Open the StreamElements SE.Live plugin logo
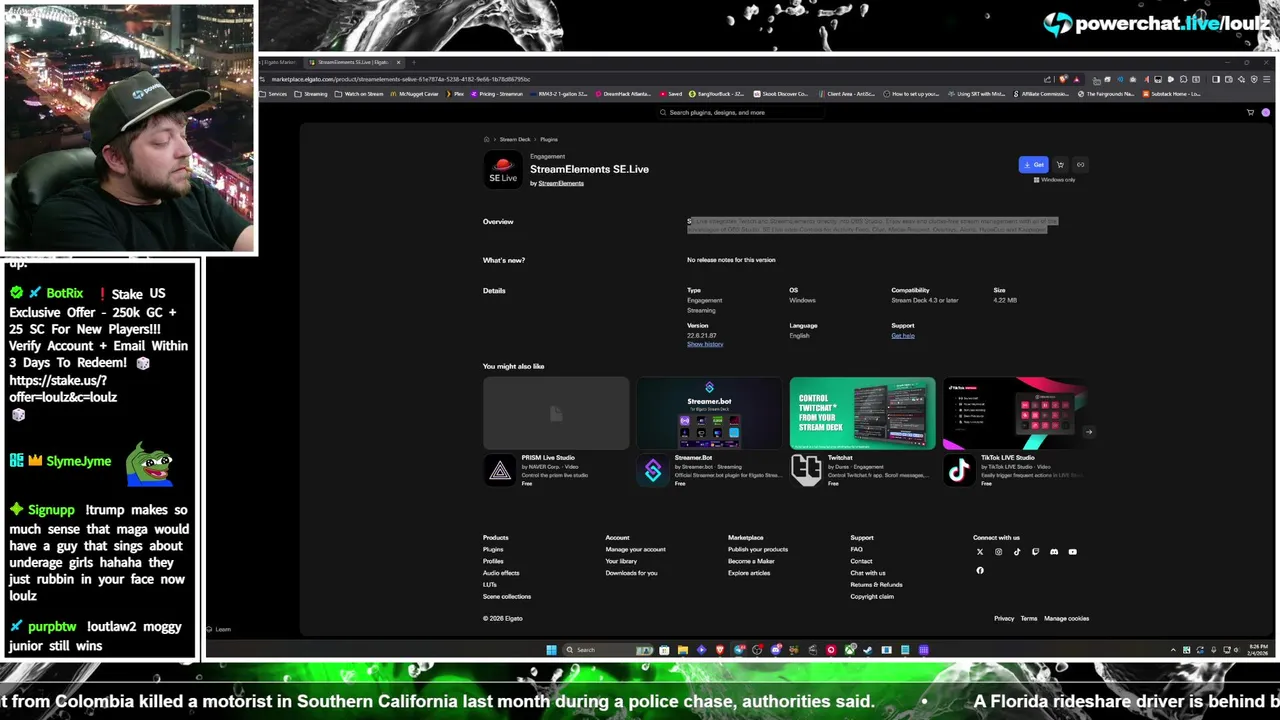This screenshot has height=720, width=1280. pos(503,171)
